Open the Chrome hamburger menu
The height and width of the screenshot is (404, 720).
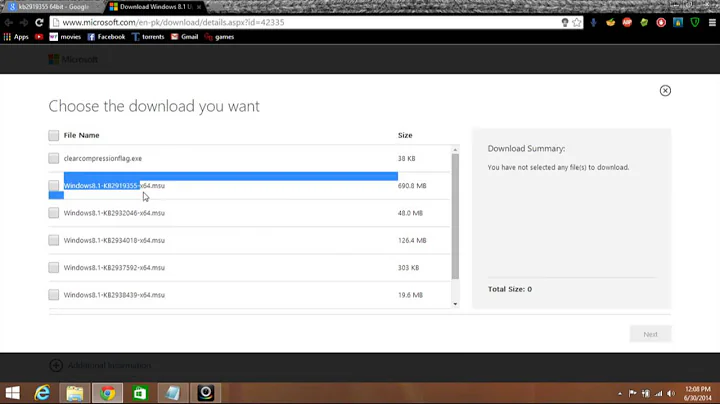pos(712,22)
